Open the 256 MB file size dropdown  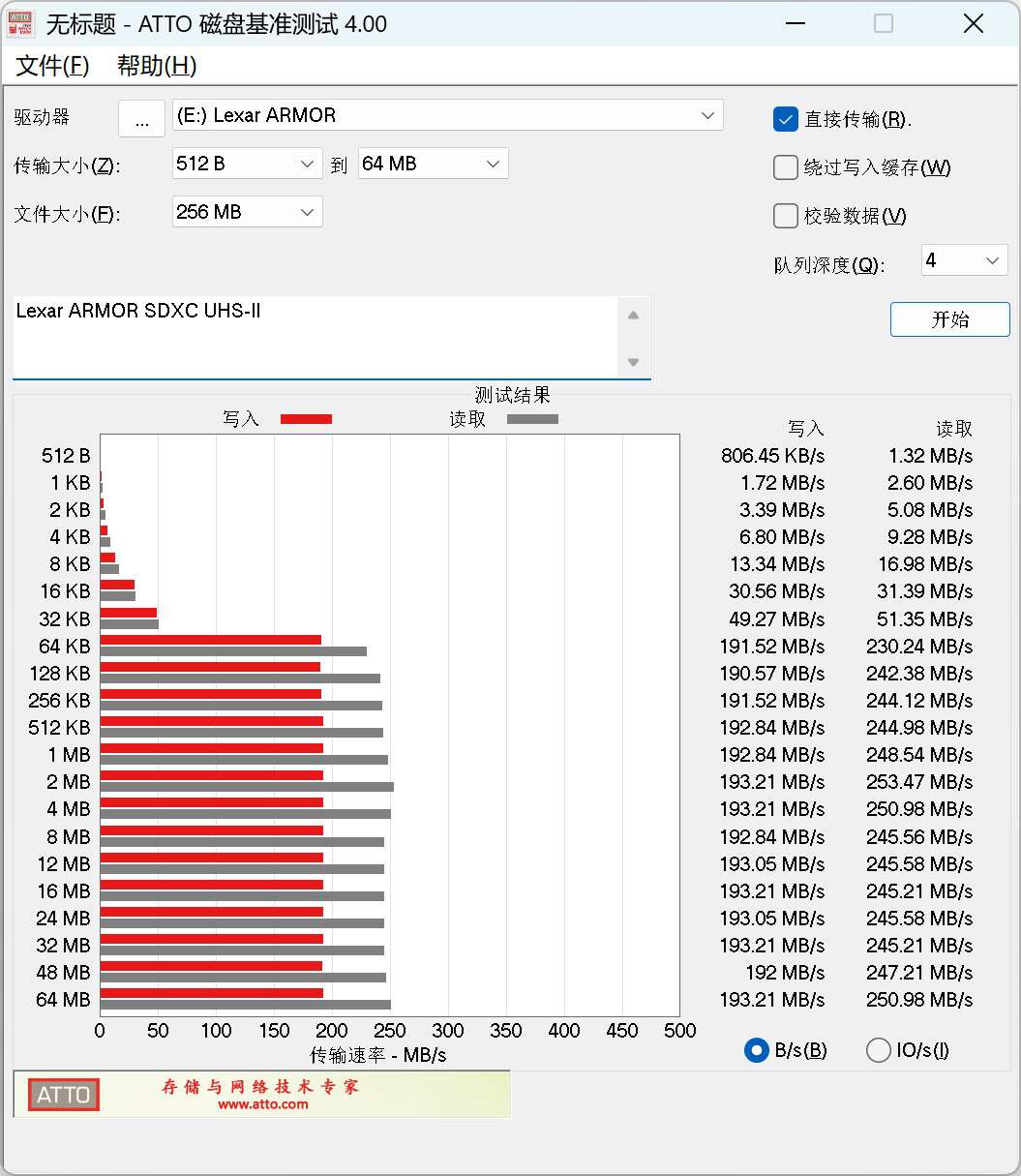coord(247,212)
